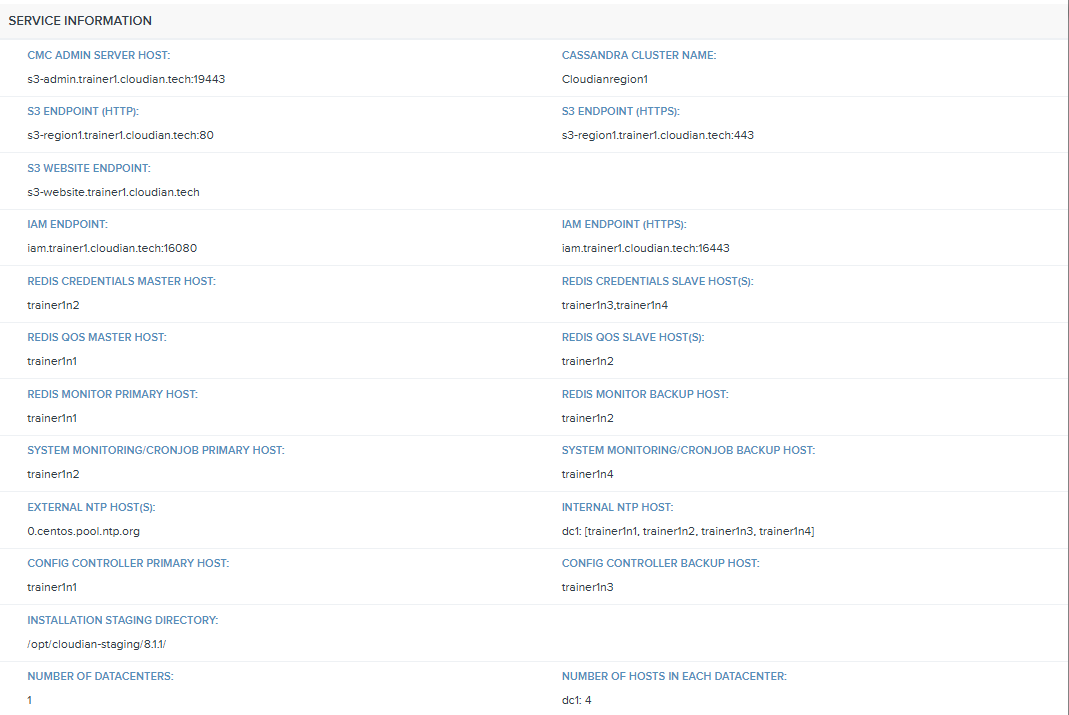The height and width of the screenshot is (715, 1069).
Task: Select the IAM ENDPOINT label without HTTPS
Action: (67, 224)
